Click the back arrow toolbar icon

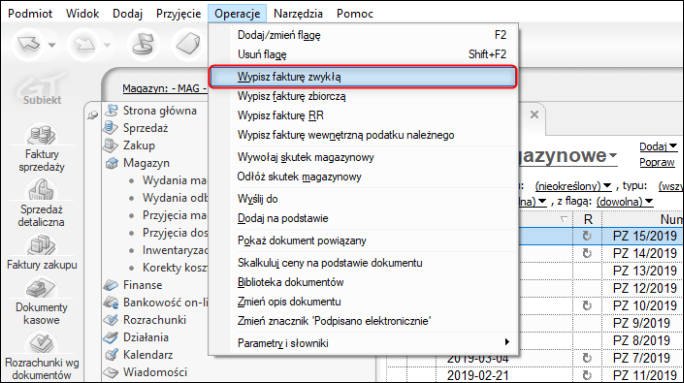(29, 44)
